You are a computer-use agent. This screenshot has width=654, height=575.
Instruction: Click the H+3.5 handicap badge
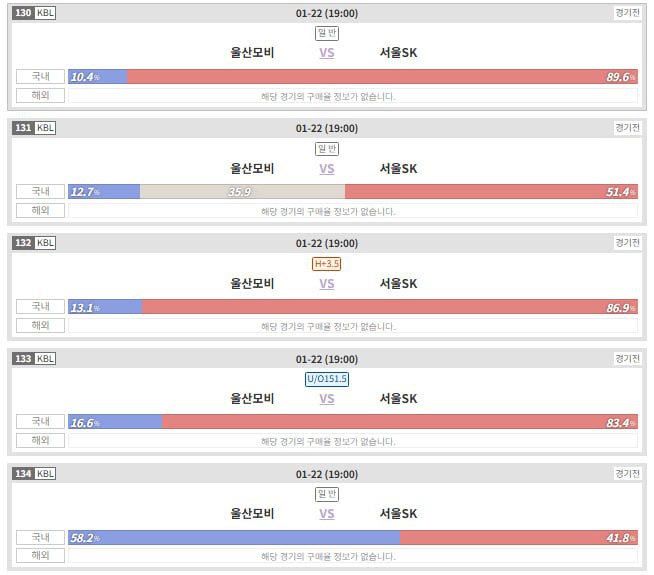pyautogui.click(x=327, y=264)
